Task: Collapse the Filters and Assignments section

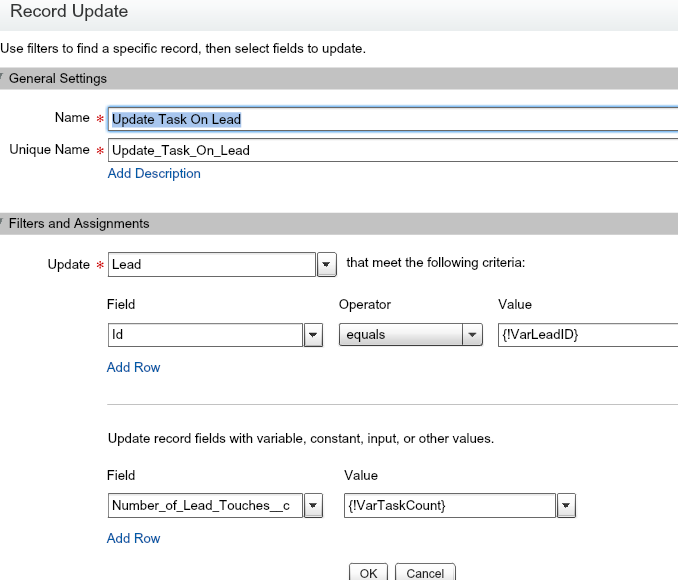Action: (3, 224)
